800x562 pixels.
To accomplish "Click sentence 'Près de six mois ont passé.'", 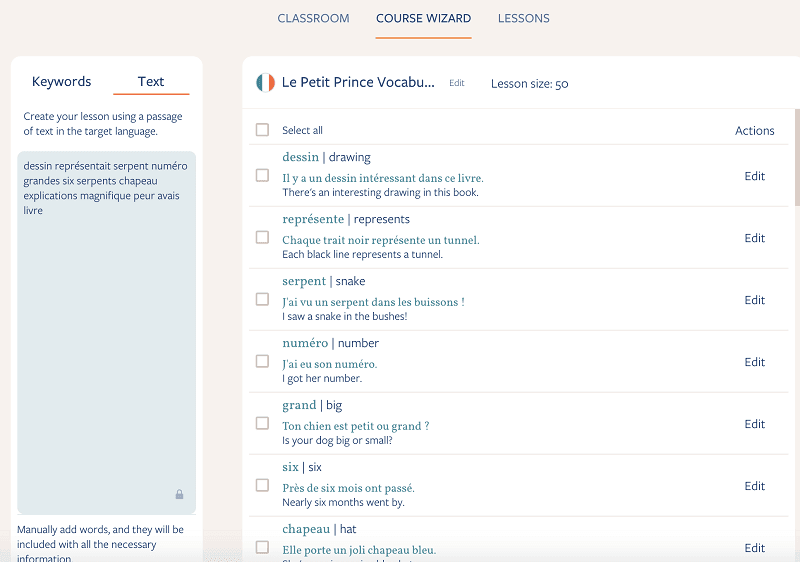I will (x=348, y=488).
